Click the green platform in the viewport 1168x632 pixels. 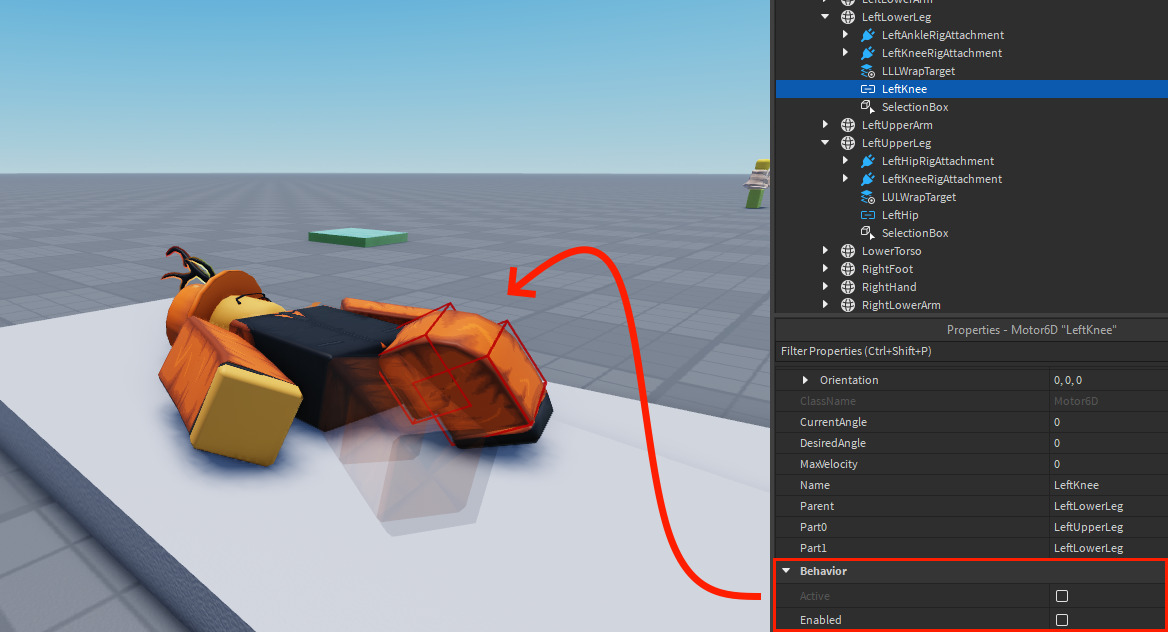click(x=358, y=237)
